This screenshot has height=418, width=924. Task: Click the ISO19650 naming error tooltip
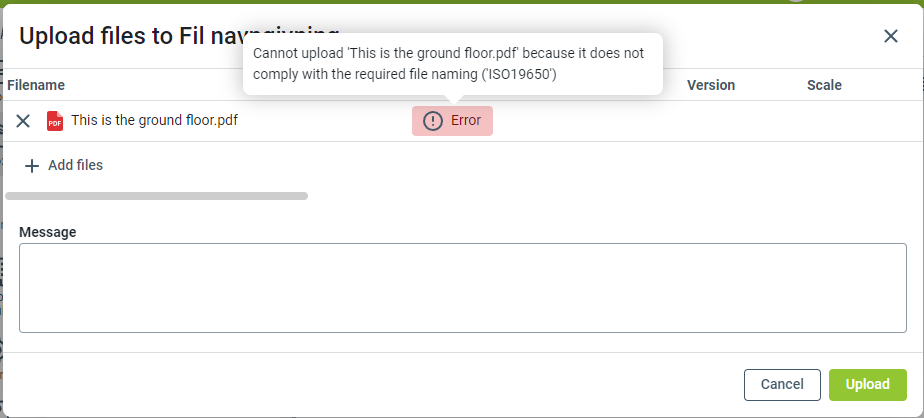pos(452,64)
